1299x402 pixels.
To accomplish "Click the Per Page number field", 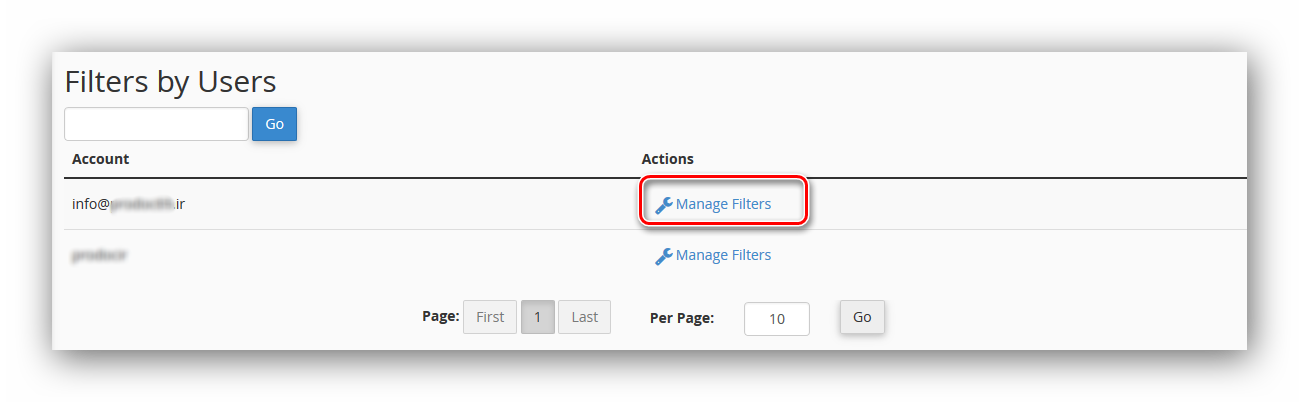I will [776, 319].
